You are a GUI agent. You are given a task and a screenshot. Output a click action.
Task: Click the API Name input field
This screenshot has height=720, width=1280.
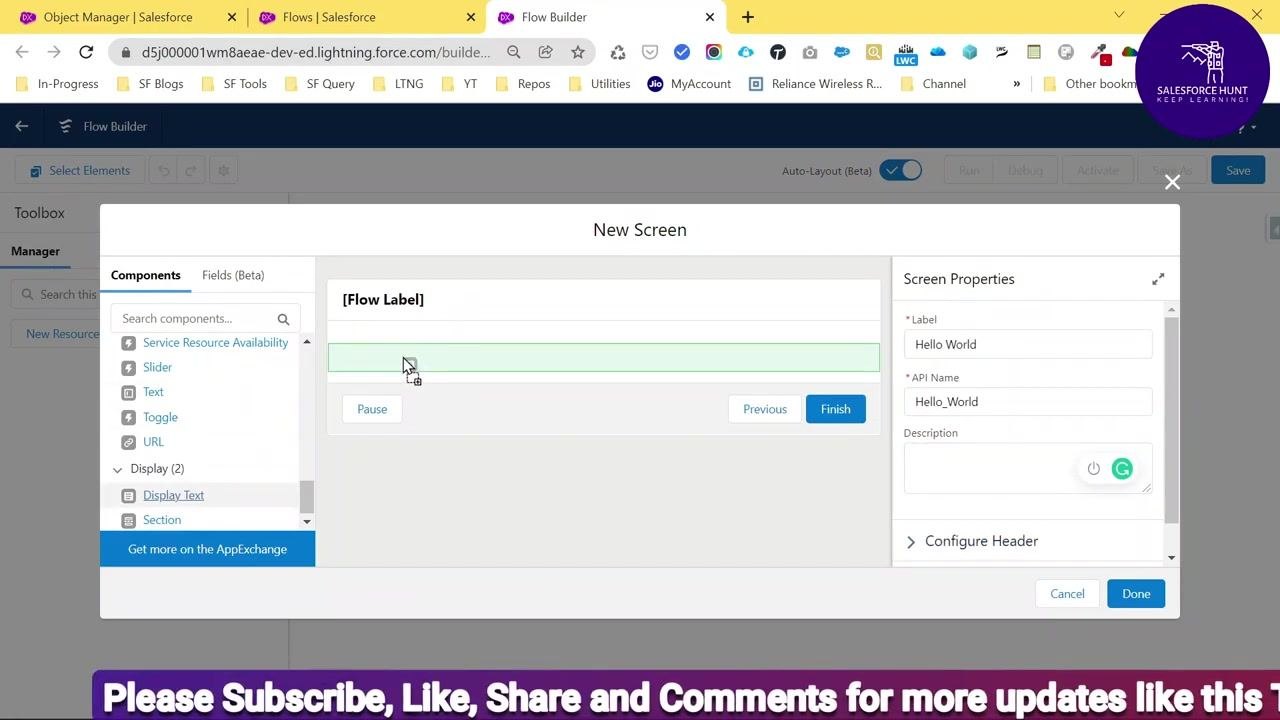(1028, 402)
